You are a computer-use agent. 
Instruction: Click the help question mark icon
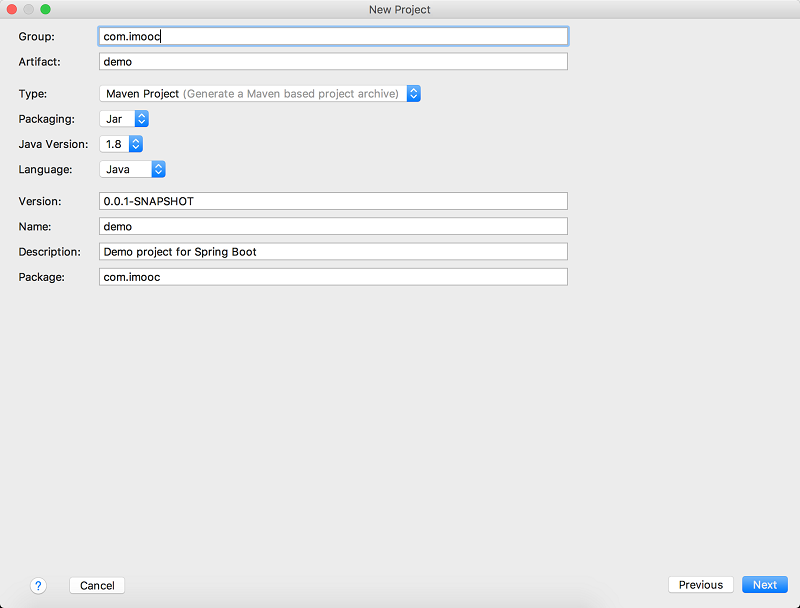point(38,585)
